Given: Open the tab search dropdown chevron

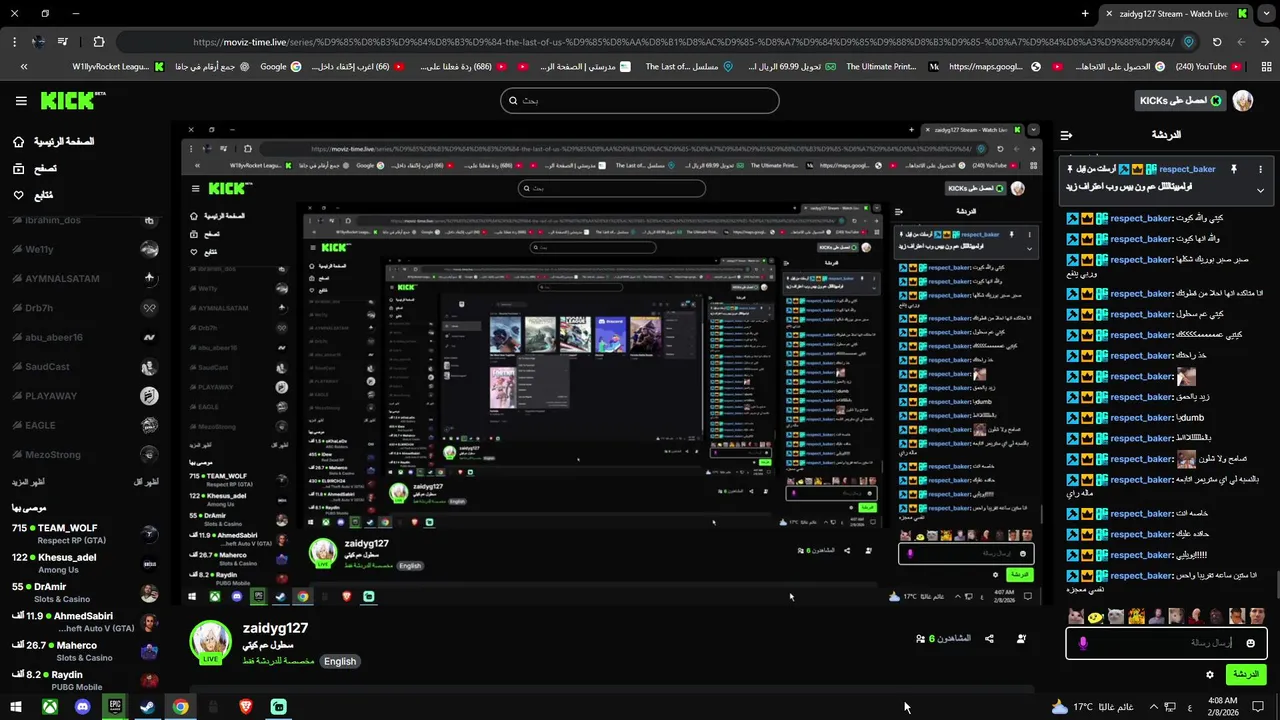Looking at the screenshot, I should (1268, 14).
